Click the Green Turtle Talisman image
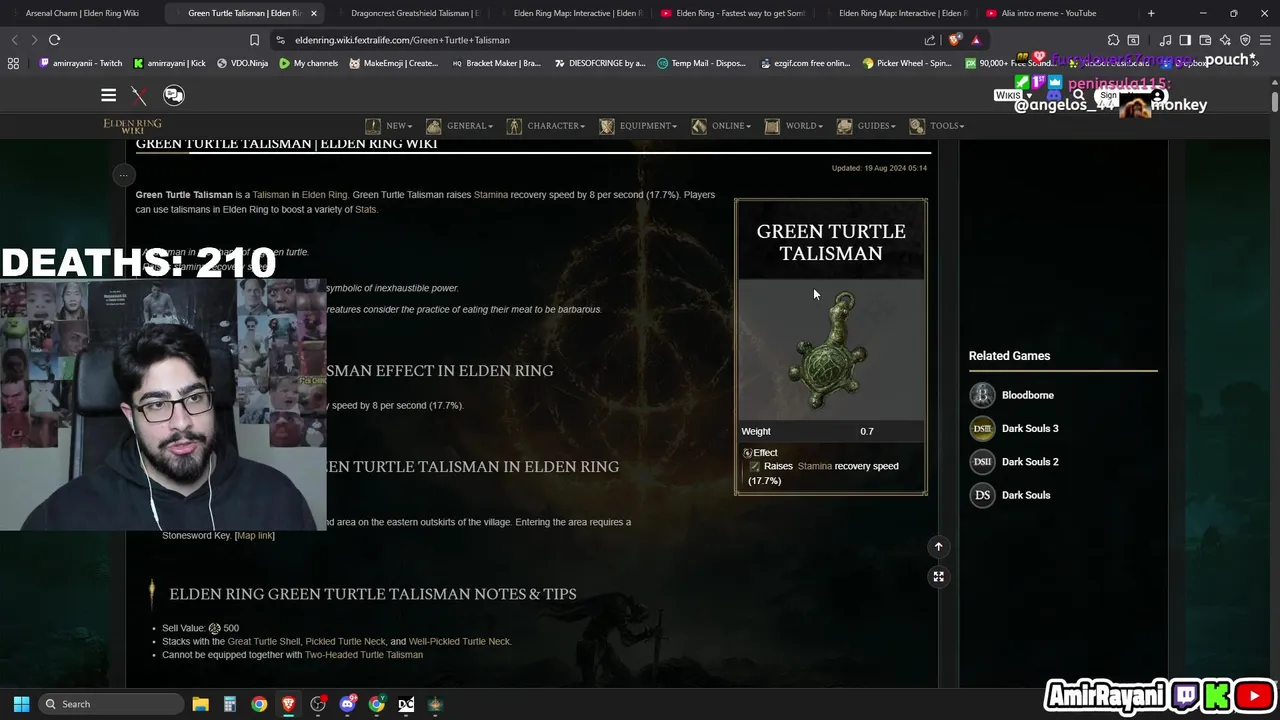The image size is (1280, 720). pyautogui.click(x=831, y=350)
